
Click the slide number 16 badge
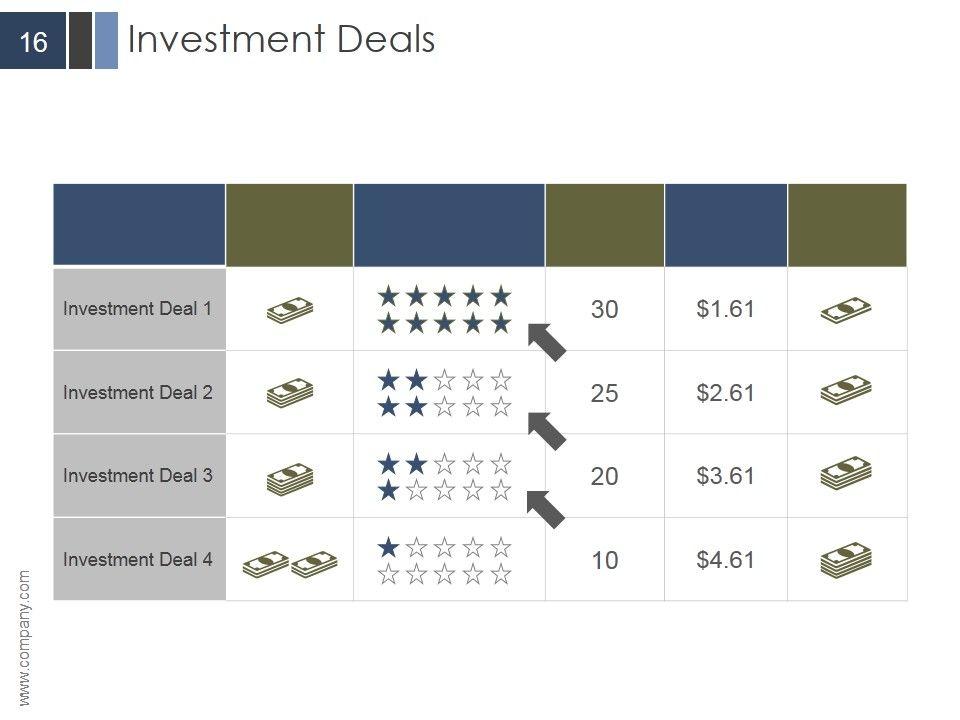tap(33, 42)
